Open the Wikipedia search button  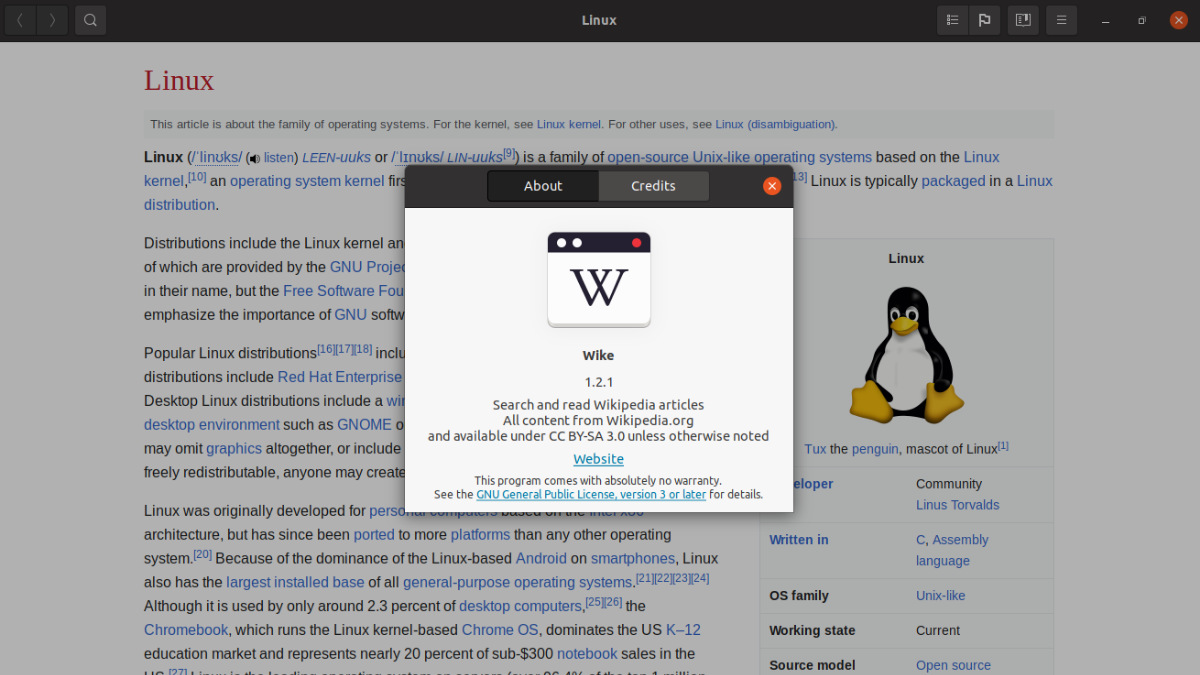coord(90,20)
